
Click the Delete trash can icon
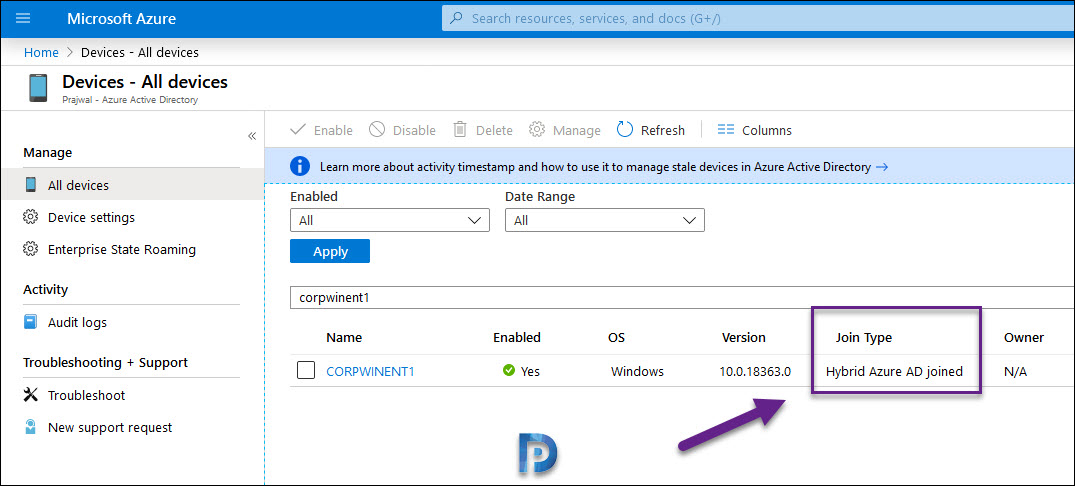point(460,130)
